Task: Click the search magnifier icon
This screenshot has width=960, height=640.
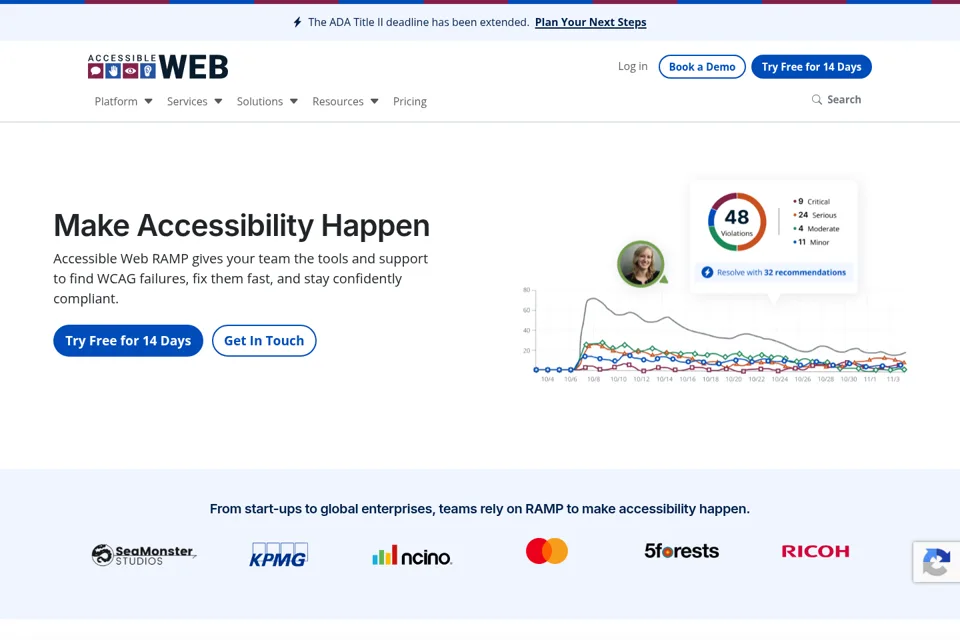Action: (x=817, y=99)
